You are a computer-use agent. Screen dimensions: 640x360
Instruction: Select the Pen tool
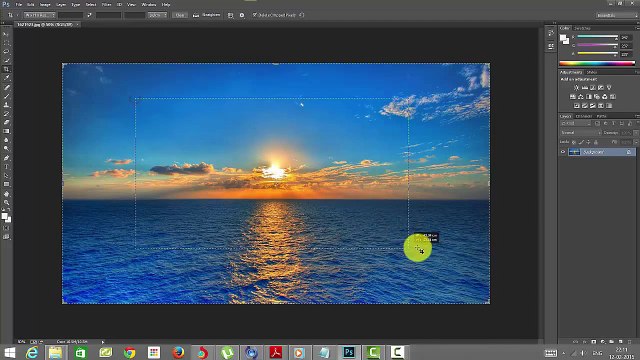[6, 158]
